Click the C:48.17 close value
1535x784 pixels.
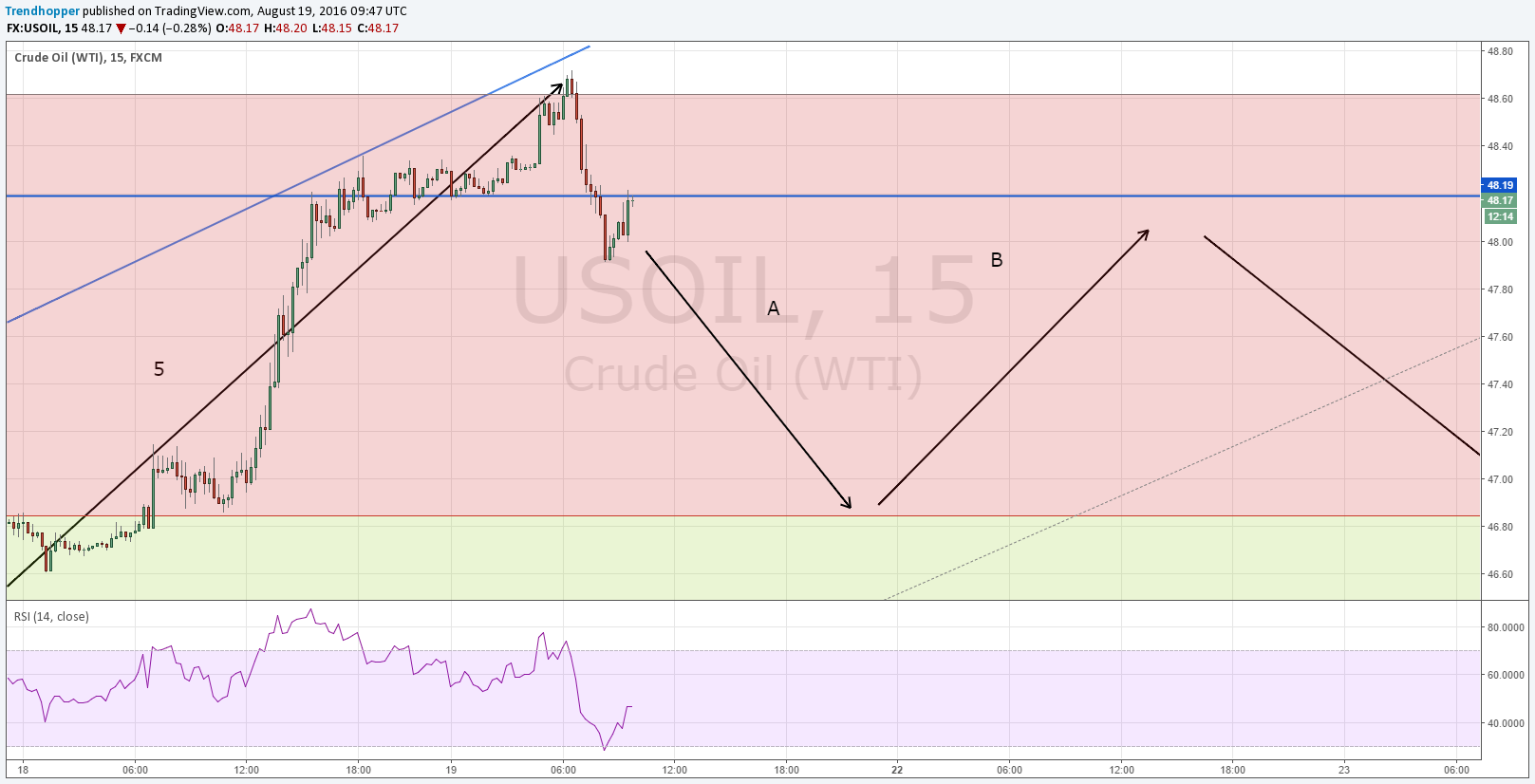378,28
